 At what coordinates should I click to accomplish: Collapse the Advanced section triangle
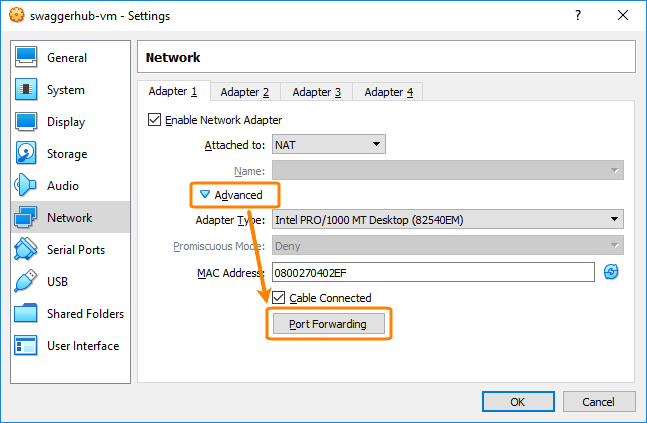pyautogui.click(x=205, y=195)
